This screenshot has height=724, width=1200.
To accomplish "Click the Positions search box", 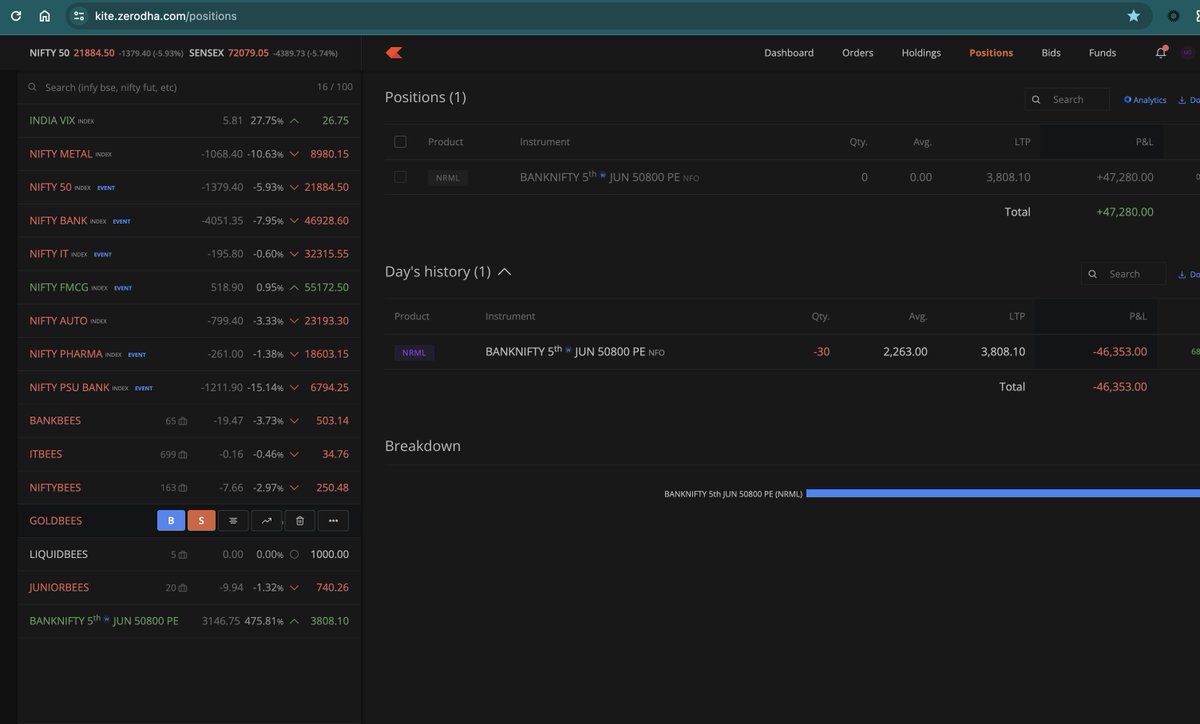I will [x=1067, y=100].
